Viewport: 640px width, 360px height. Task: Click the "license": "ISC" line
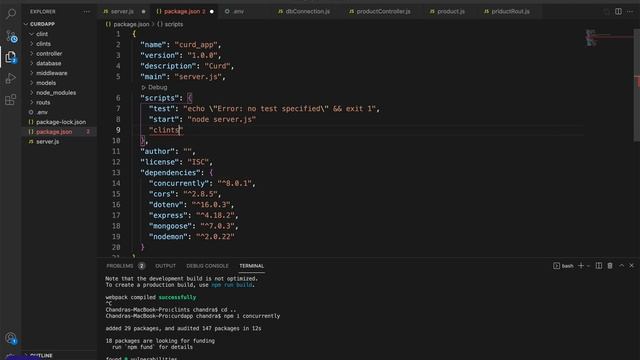pyautogui.click(x=176, y=162)
